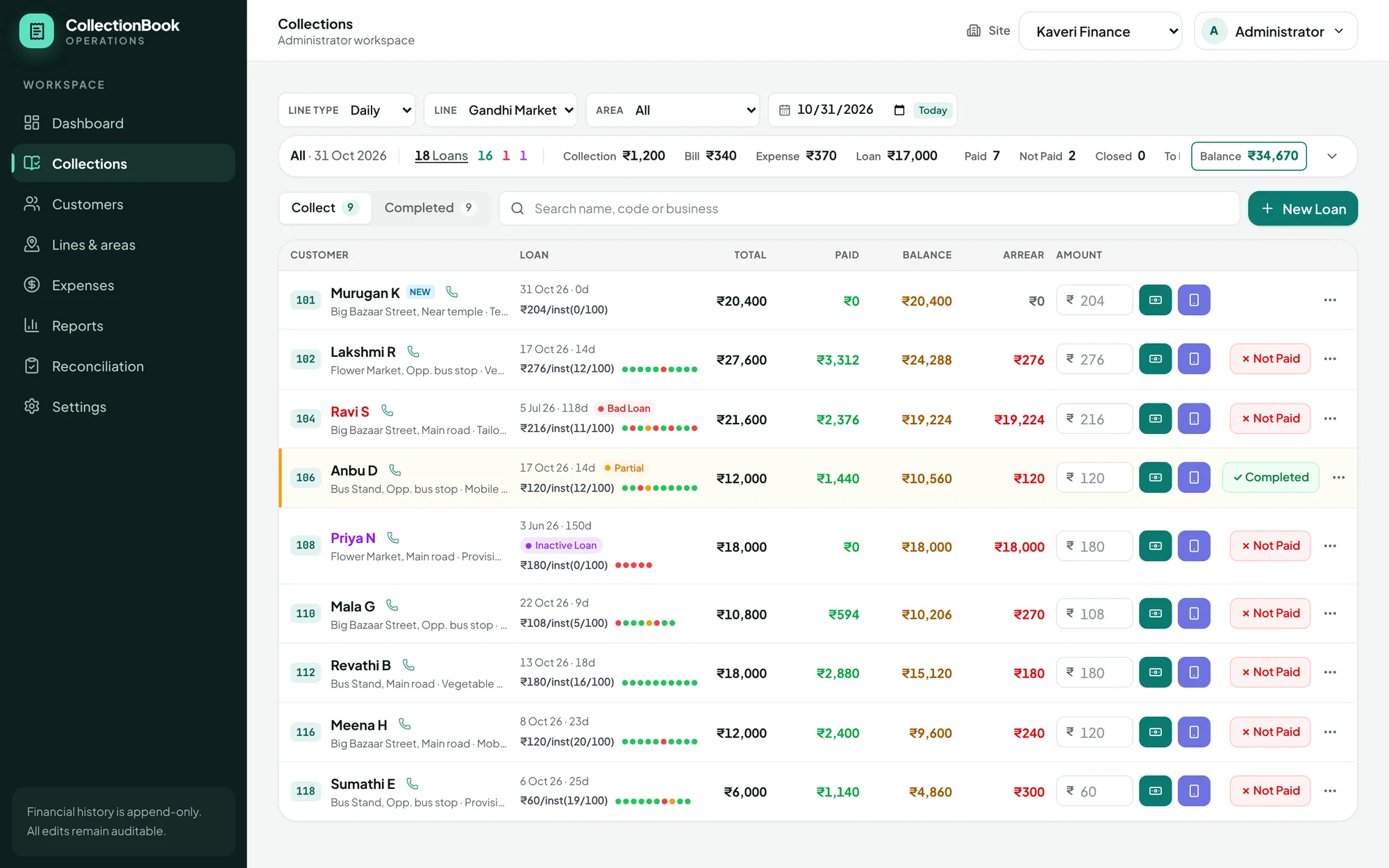Image resolution: width=1389 pixels, height=868 pixels.
Task: Click the amount input showing 204 for Murugan K
Action: coord(1095,300)
